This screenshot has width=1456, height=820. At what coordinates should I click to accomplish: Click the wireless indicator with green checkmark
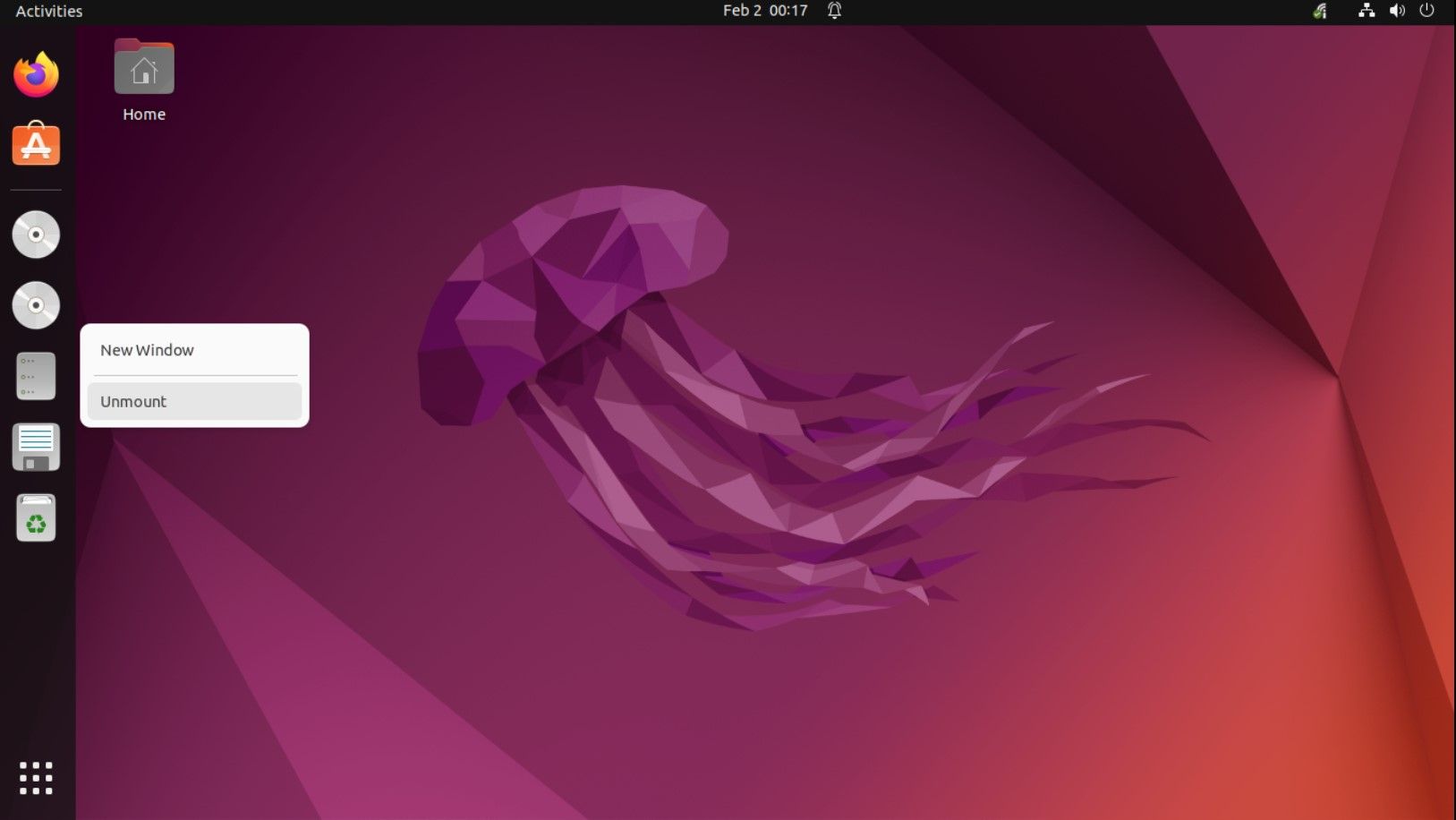(x=1320, y=11)
